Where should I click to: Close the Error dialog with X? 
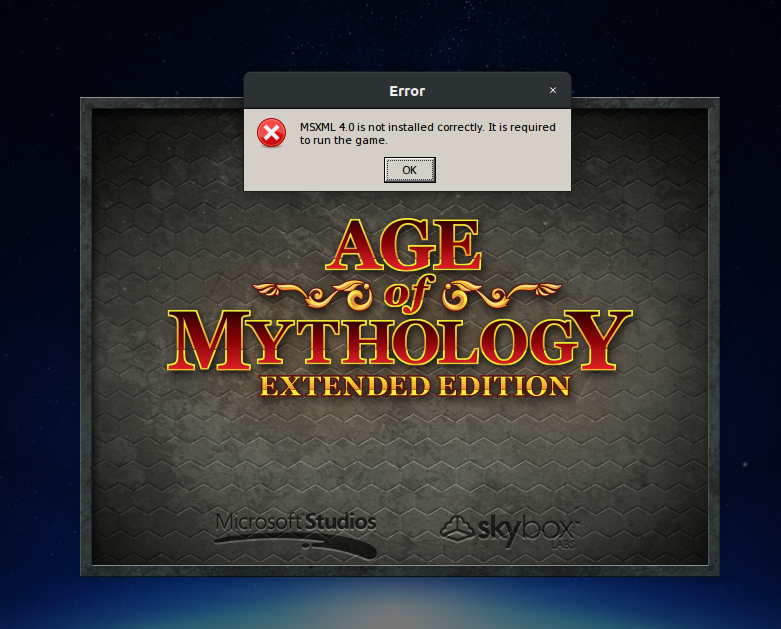click(552, 90)
